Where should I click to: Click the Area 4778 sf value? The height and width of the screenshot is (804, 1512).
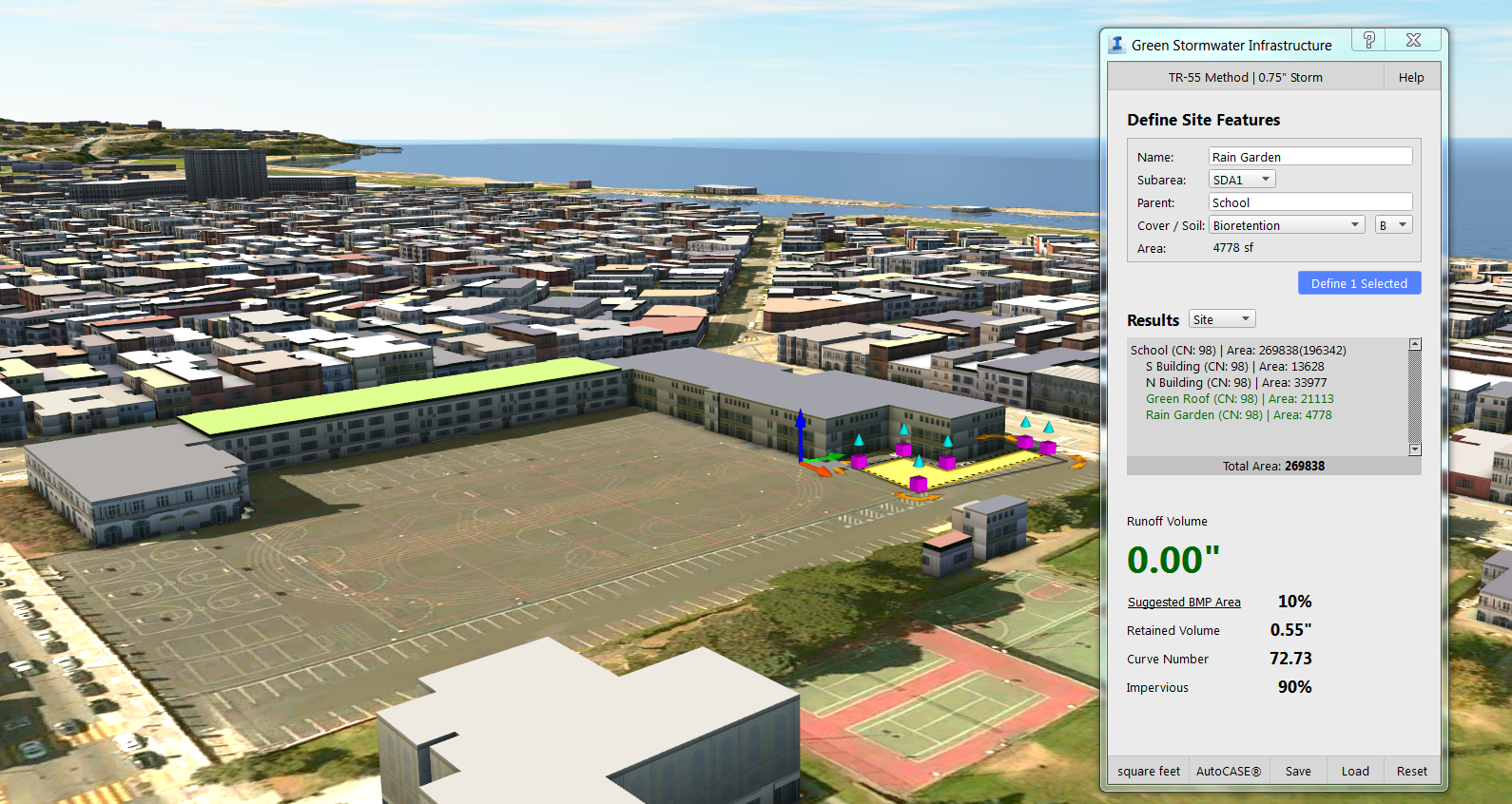click(x=1232, y=248)
